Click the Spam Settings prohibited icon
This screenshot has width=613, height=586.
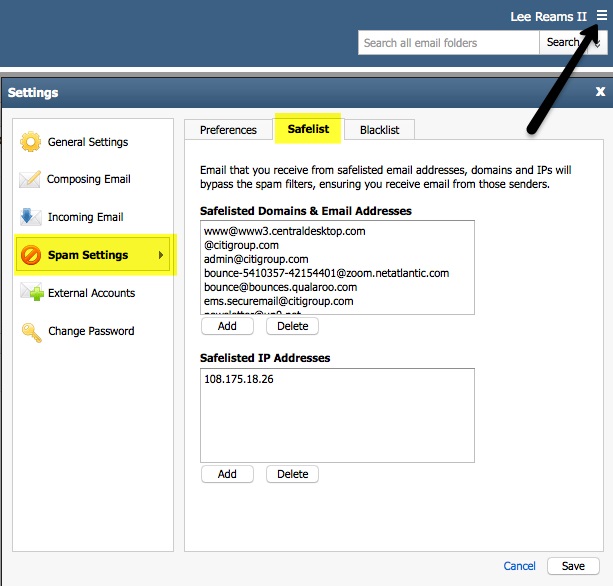tap(31, 254)
